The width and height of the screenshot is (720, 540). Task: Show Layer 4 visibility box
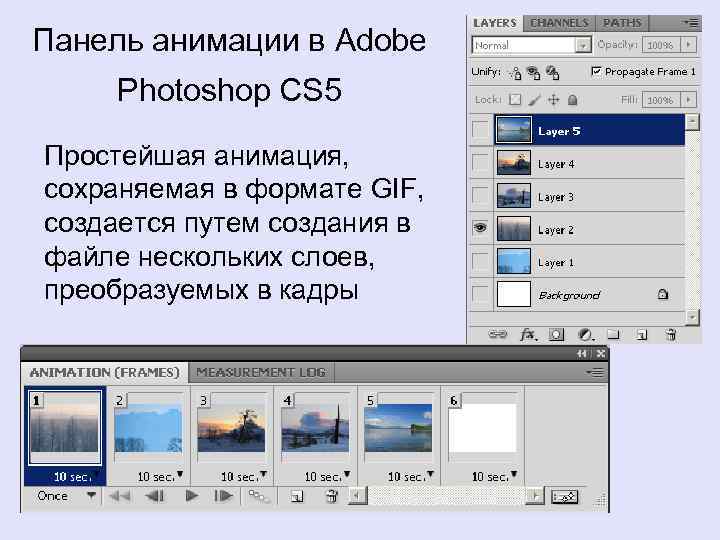click(x=480, y=163)
